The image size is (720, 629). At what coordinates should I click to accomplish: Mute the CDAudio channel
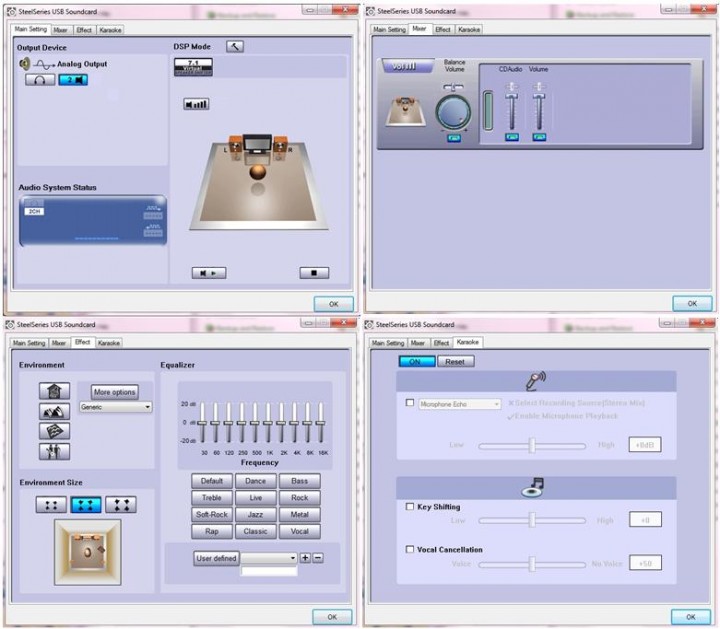point(512,137)
